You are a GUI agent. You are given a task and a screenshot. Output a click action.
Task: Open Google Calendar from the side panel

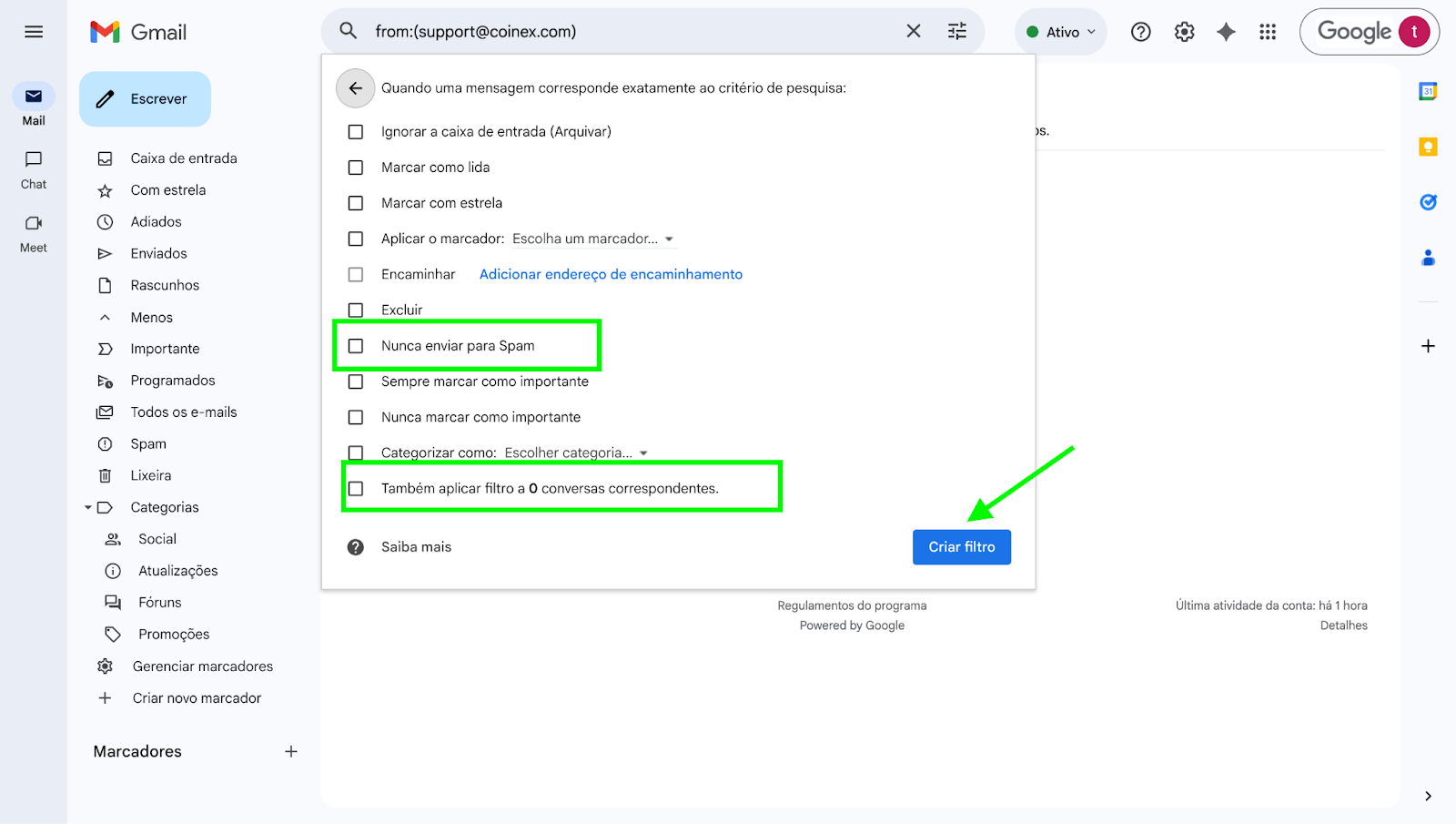click(1428, 91)
